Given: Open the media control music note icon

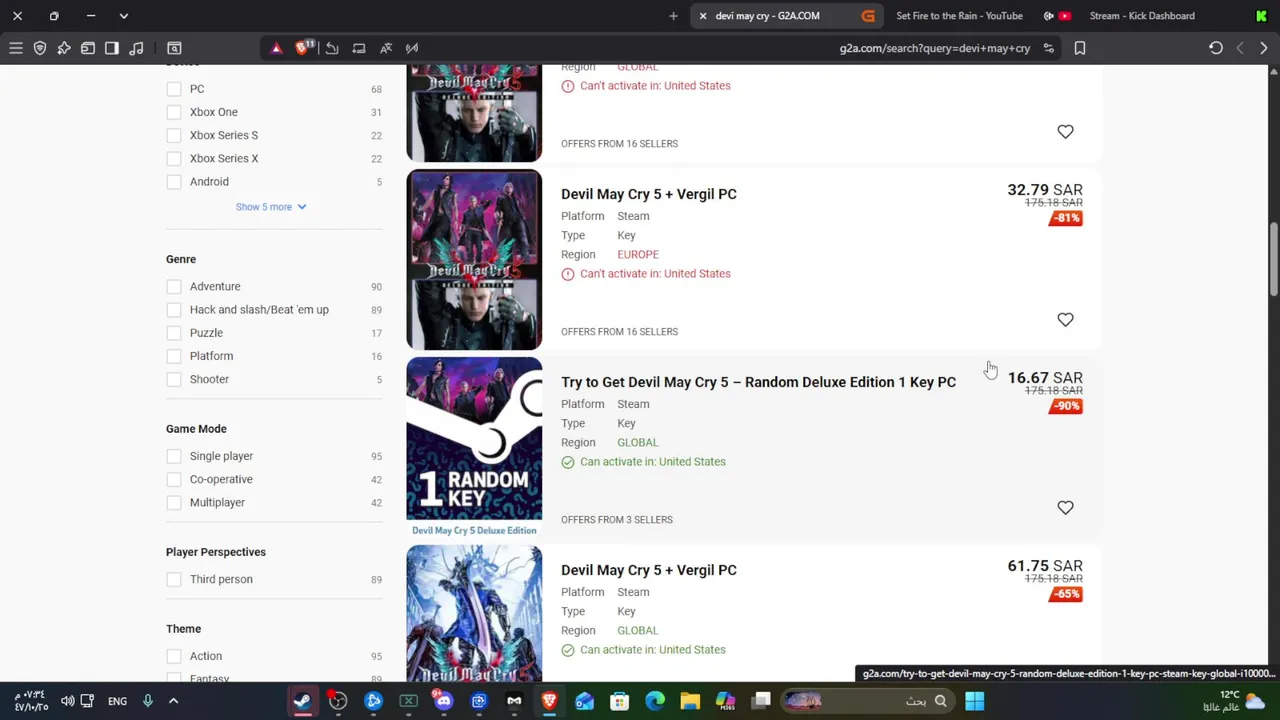Looking at the screenshot, I should pyautogui.click(x=136, y=48).
